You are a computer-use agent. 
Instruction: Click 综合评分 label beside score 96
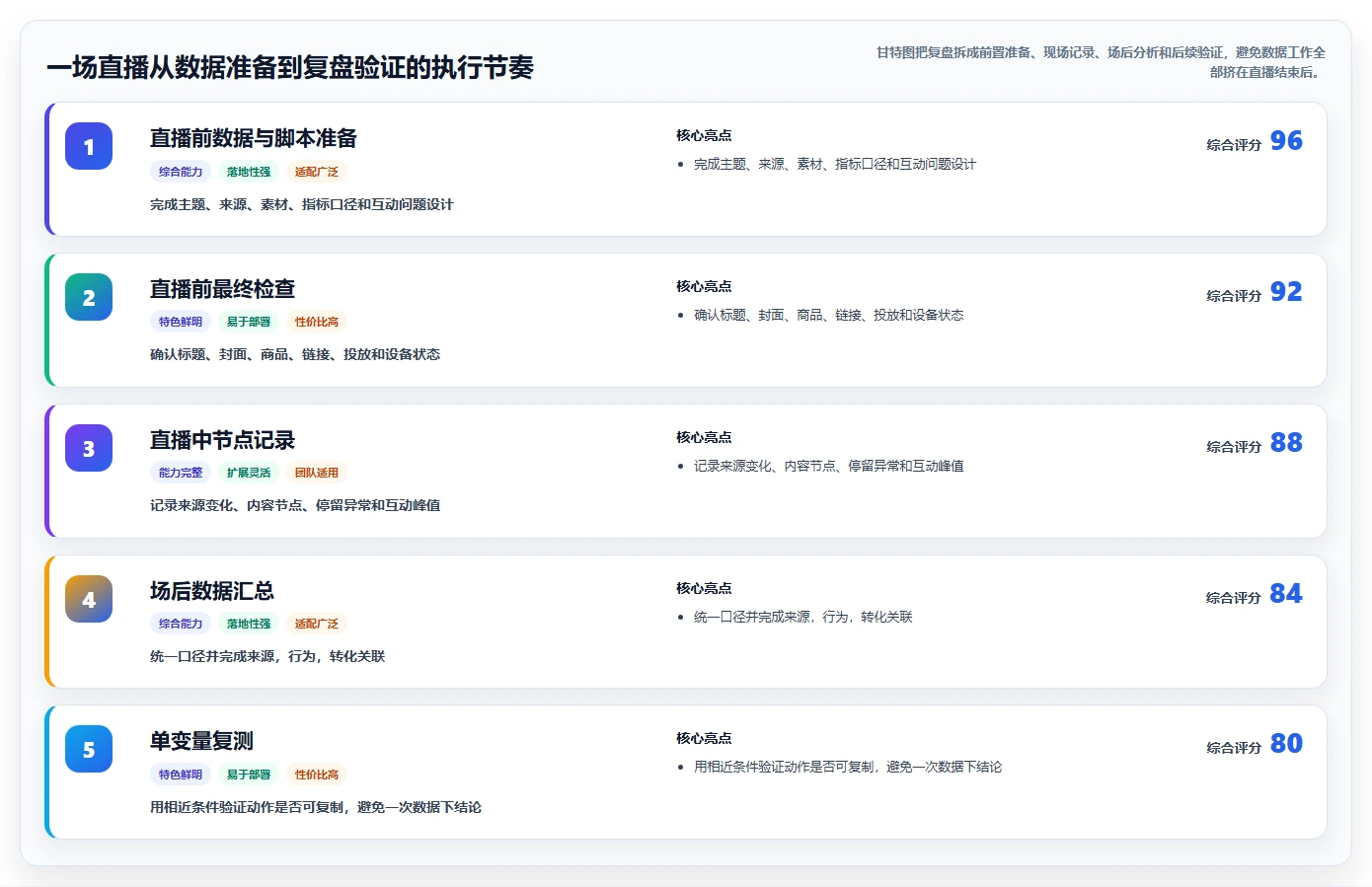click(x=1234, y=145)
